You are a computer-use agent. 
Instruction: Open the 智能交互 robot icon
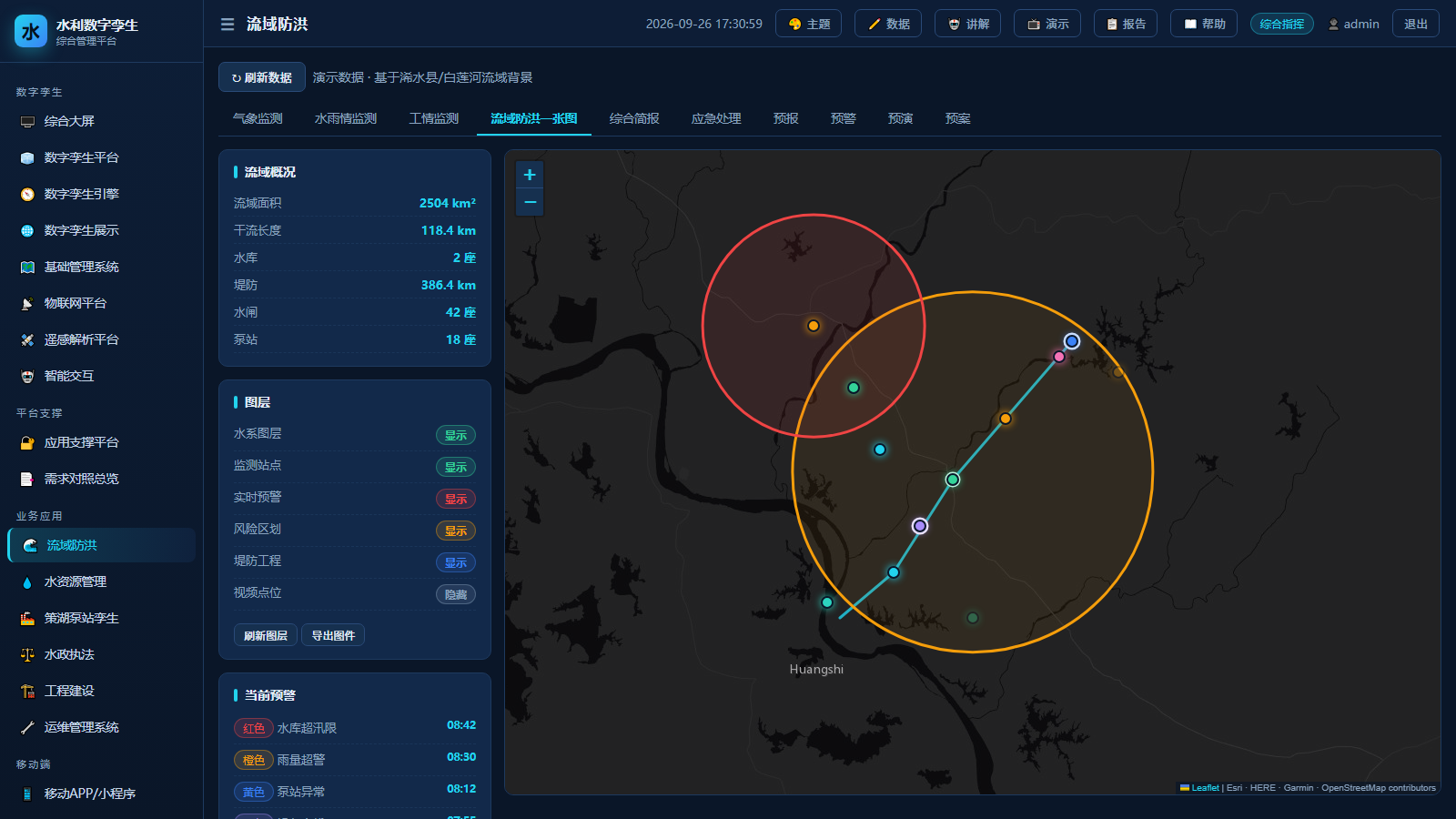[27, 377]
